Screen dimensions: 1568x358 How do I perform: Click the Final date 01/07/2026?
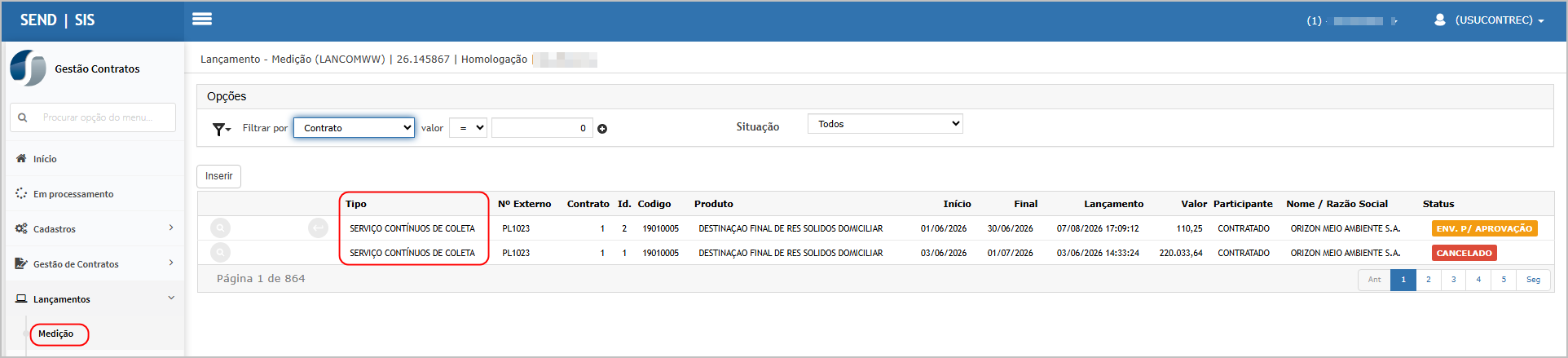click(1010, 253)
